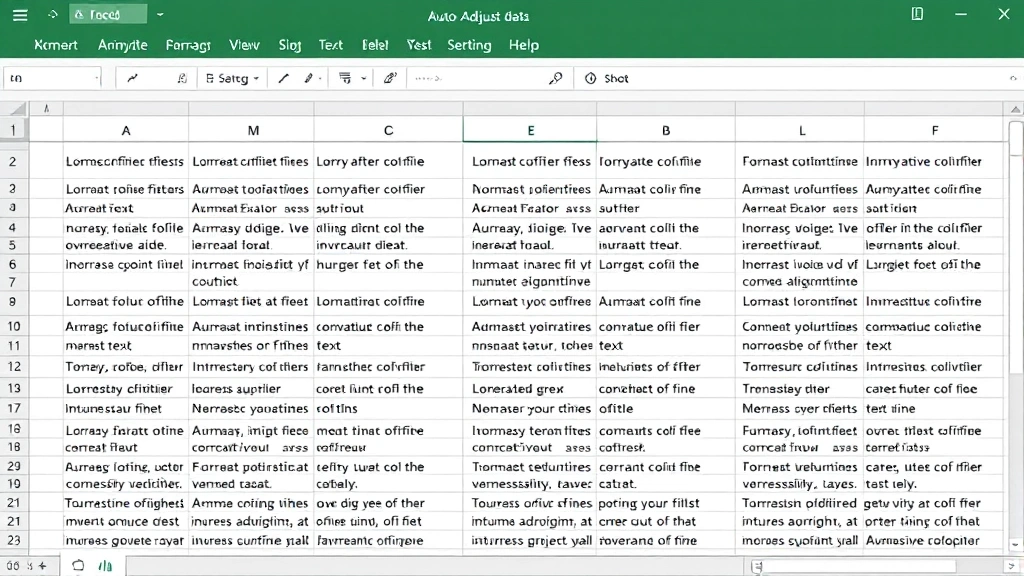
Task: Select the function insert icon on the toolbar
Action: (x=182, y=77)
